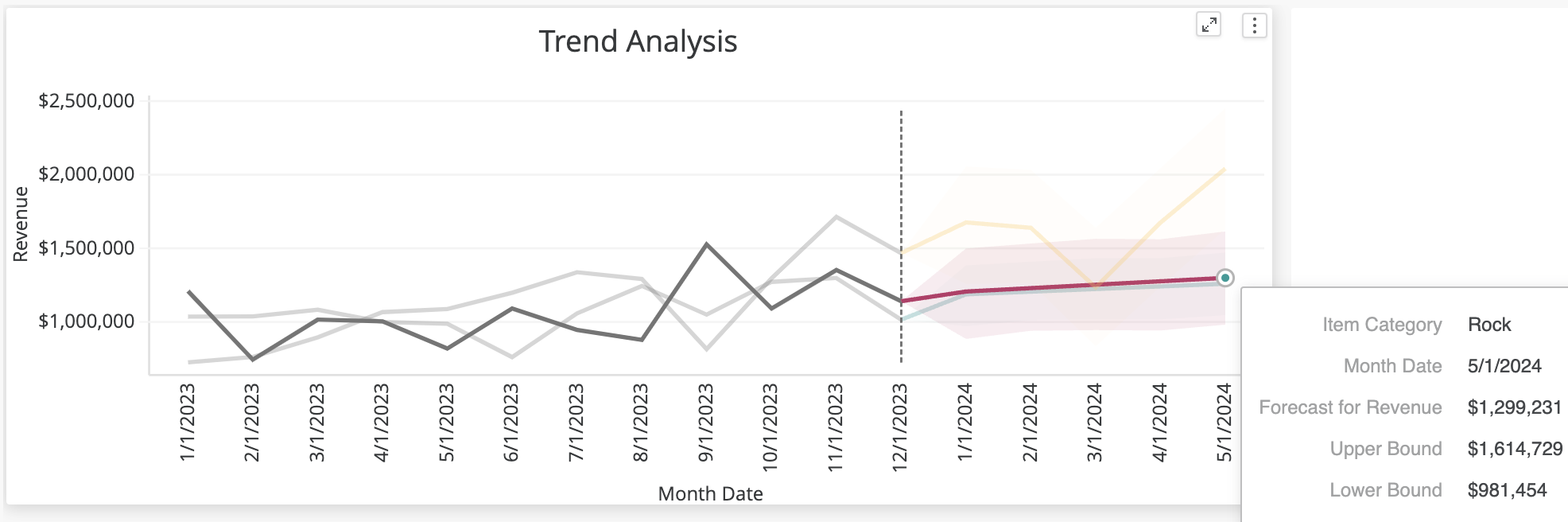Viewport: 1568px width, 522px height.
Task: Click the 1/1/2023 x-axis label
Action: tap(188, 422)
